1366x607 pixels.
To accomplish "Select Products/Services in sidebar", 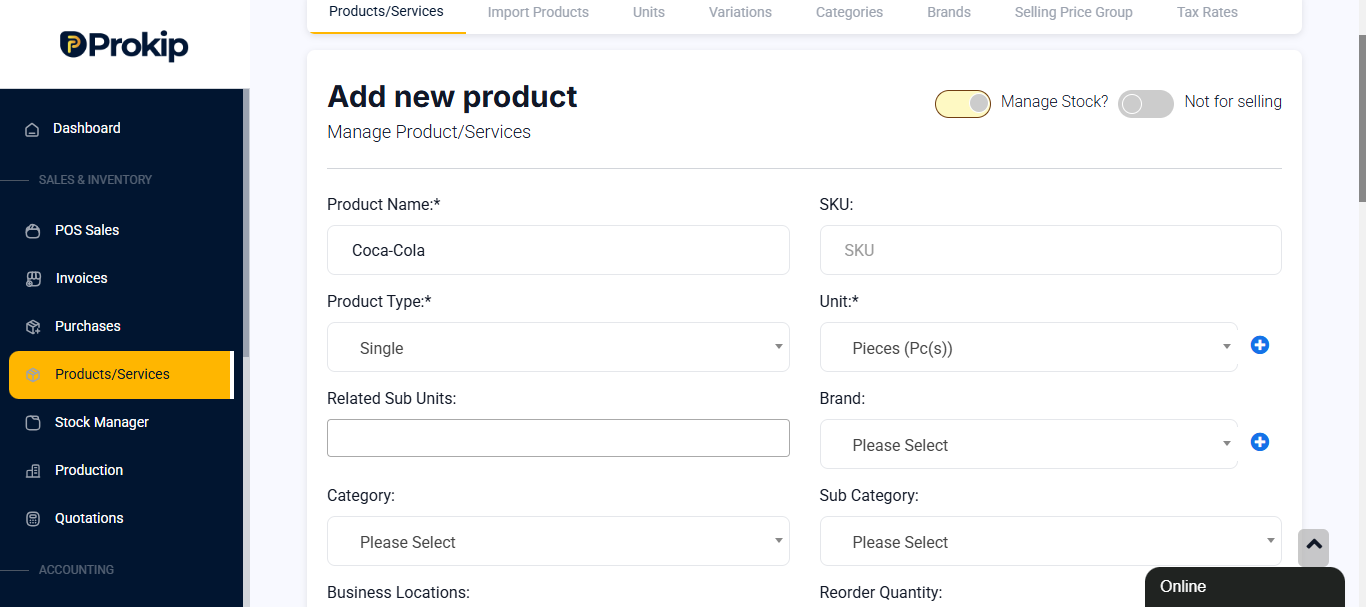I will coord(121,375).
